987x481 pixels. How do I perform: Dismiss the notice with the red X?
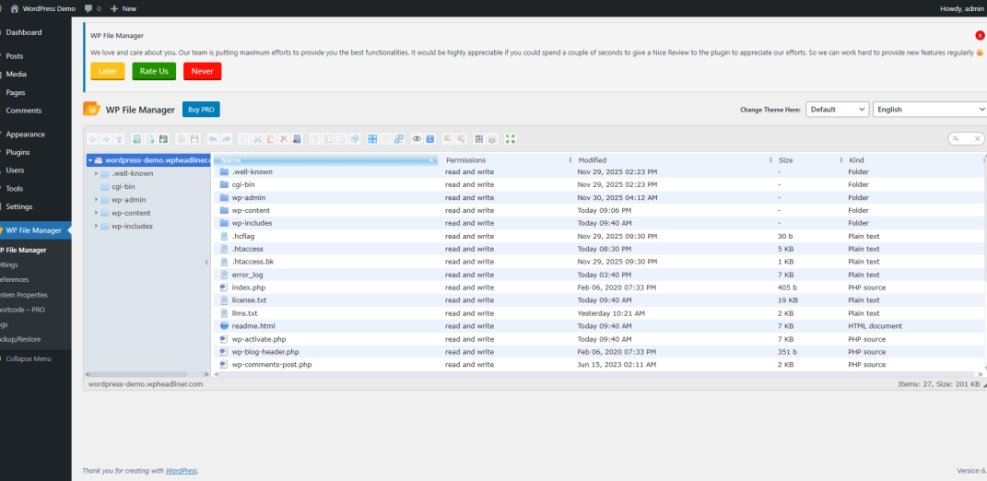point(980,36)
